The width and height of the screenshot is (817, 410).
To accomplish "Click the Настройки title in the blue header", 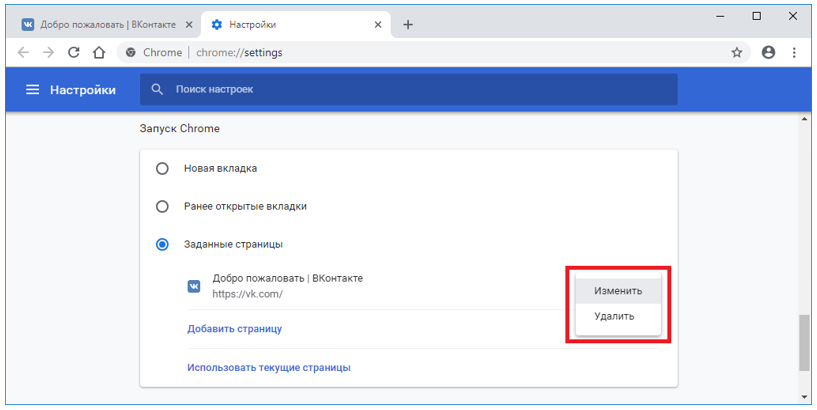I will (83, 90).
